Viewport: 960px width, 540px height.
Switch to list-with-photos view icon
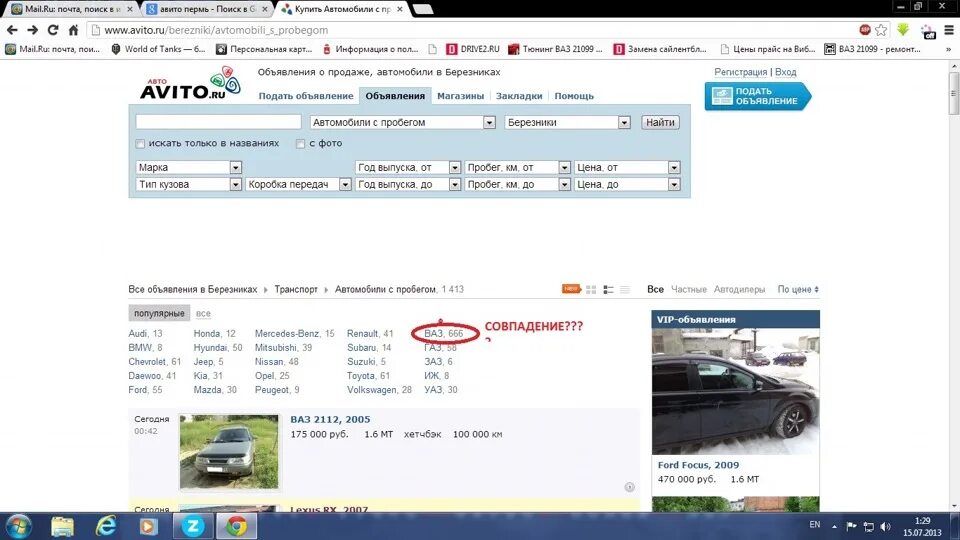click(x=608, y=290)
